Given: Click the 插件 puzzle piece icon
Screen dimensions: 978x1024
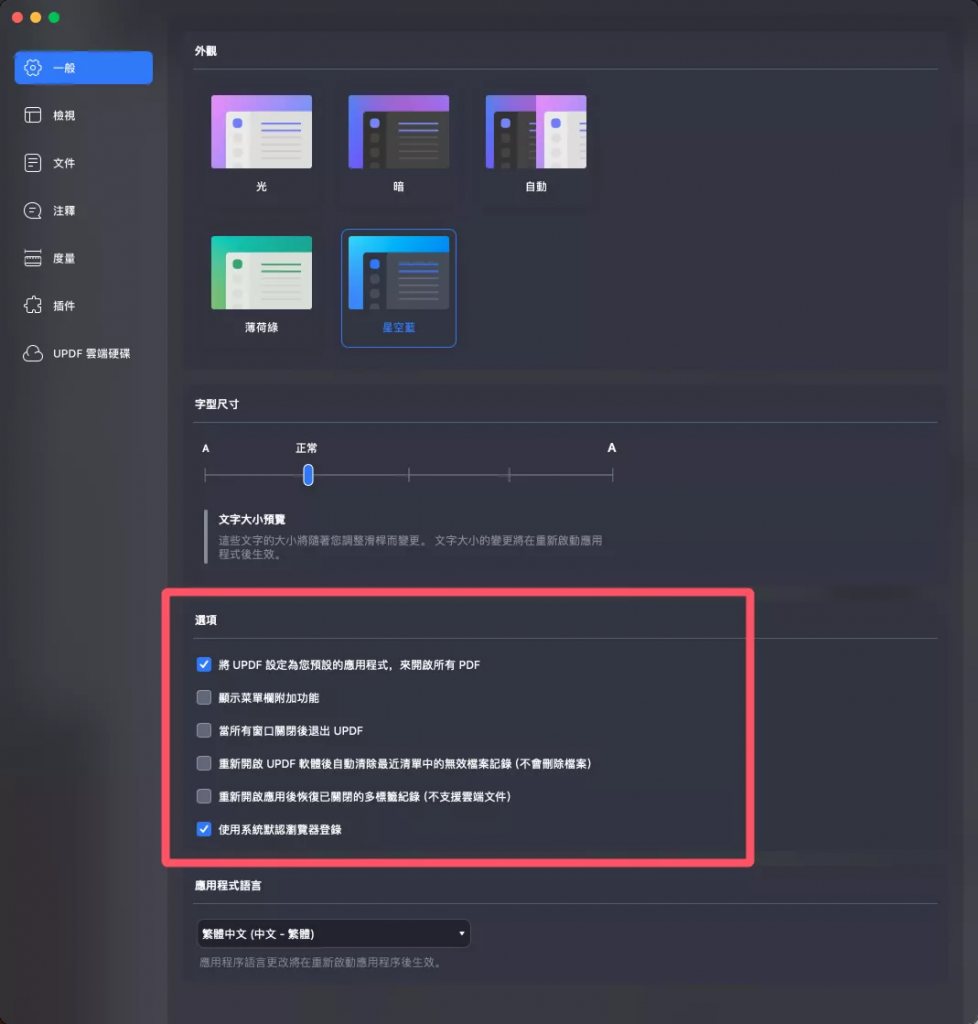Looking at the screenshot, I should click(x=33, y=305).
